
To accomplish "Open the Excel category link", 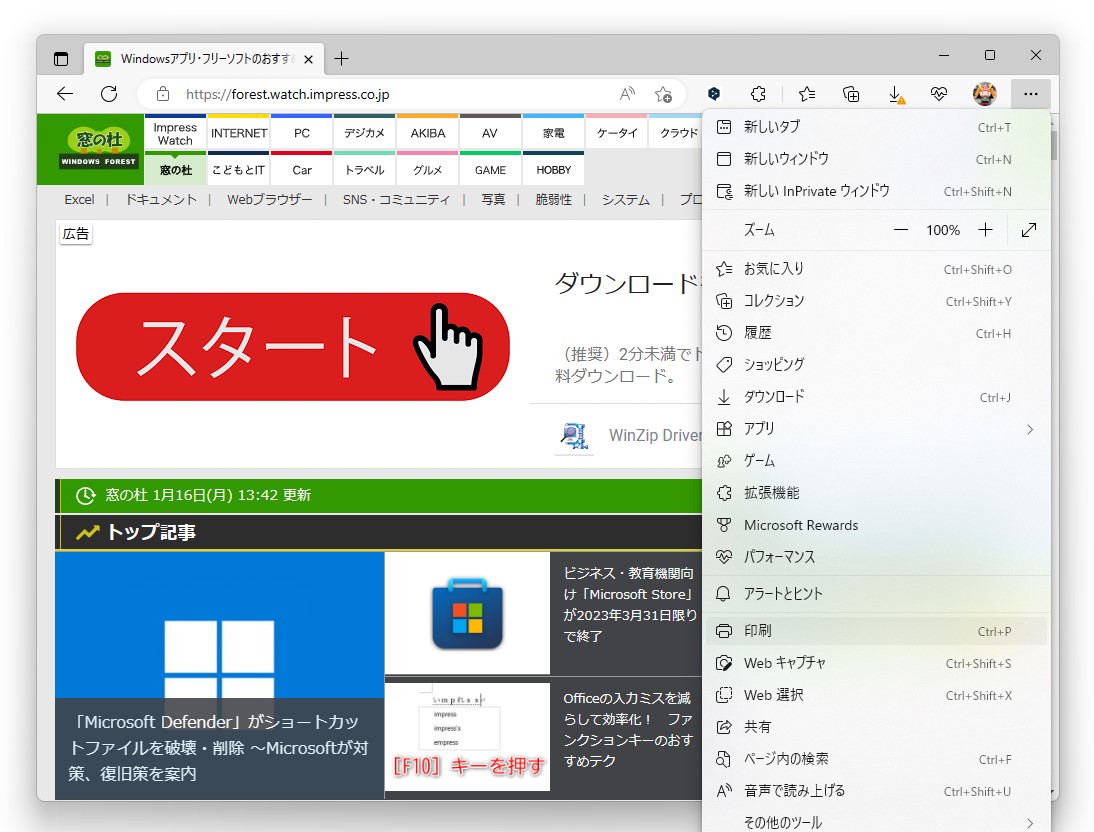I will pos(79,199).
